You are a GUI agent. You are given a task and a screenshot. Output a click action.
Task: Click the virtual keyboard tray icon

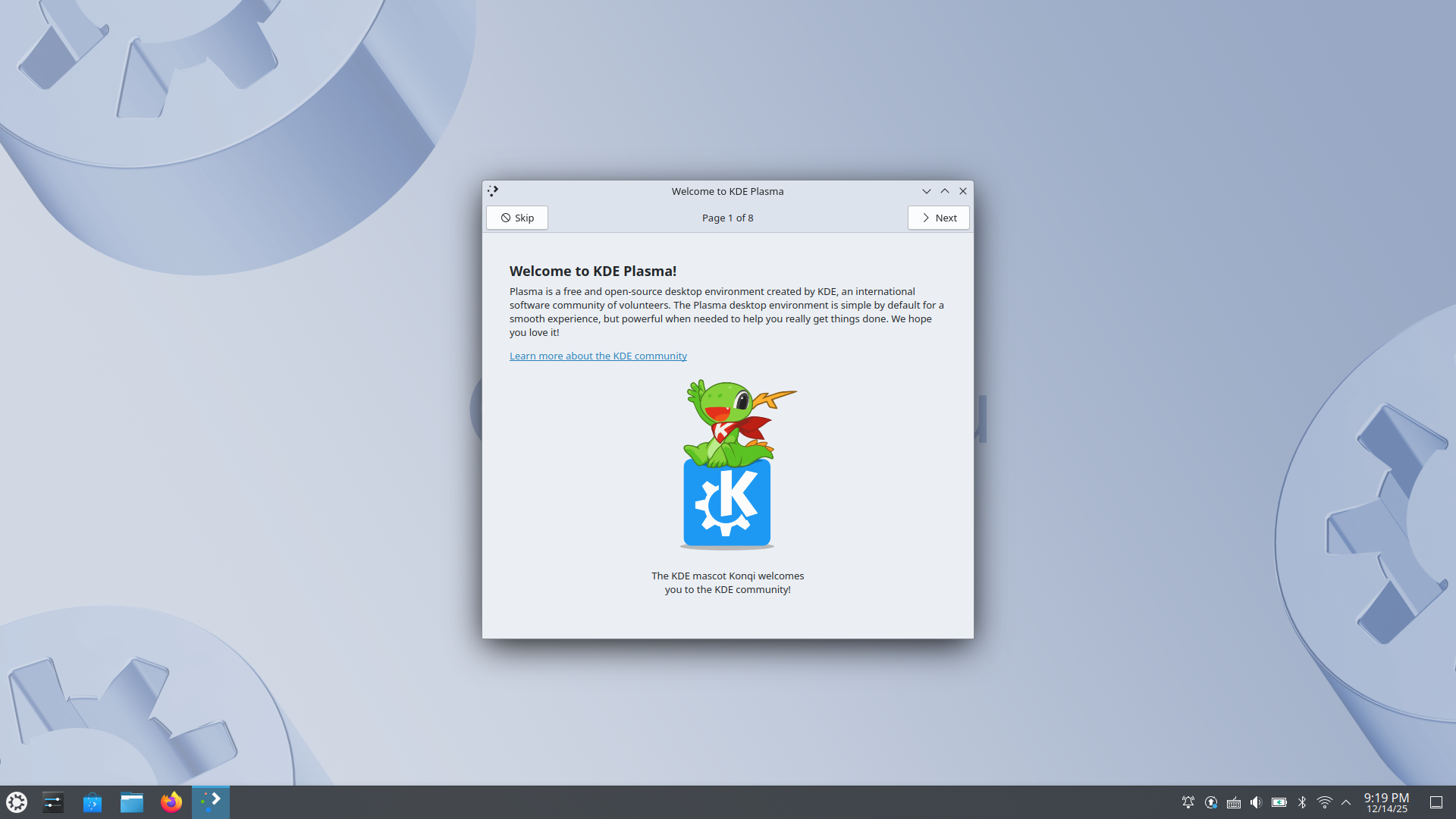(1234, 802)
